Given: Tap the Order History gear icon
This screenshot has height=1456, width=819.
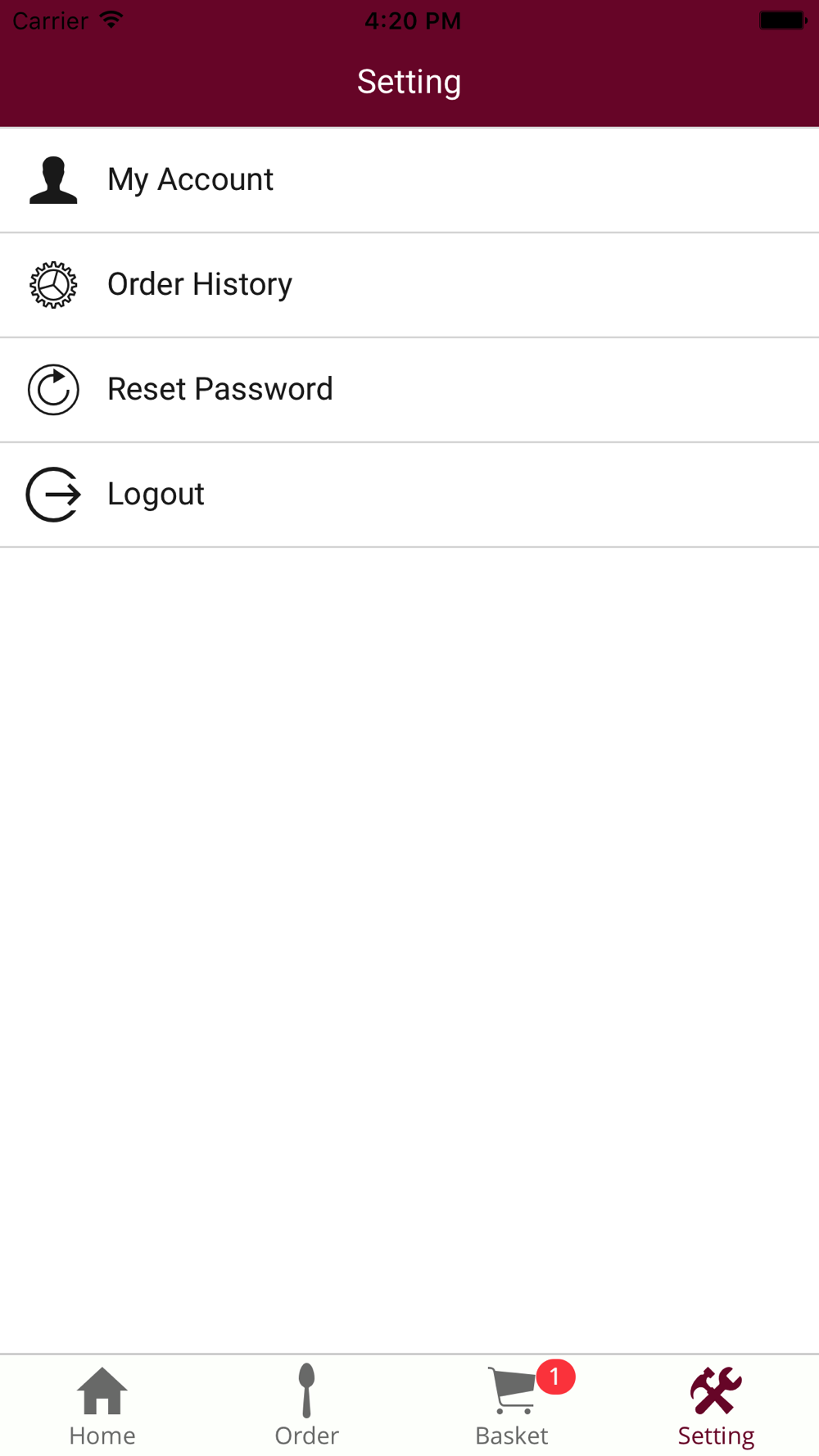Looking at the screenshot, I should [x=53, y=285].
